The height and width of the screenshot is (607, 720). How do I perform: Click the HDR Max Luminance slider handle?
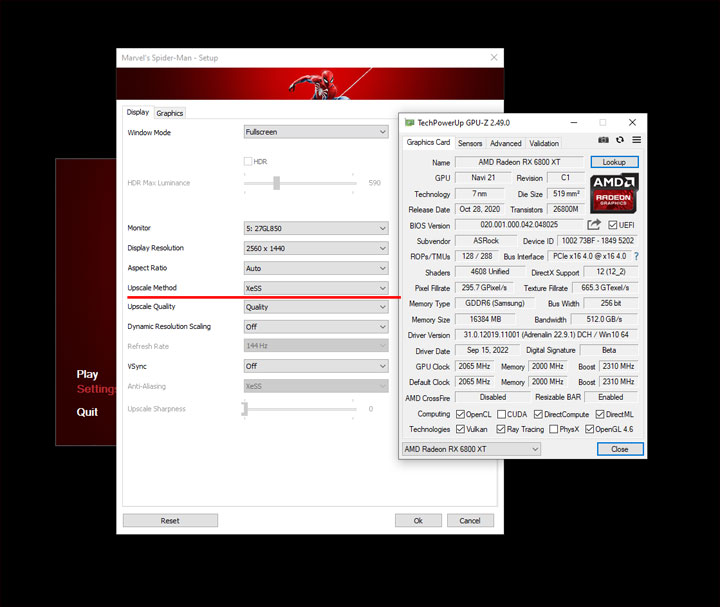pos(276,183)
